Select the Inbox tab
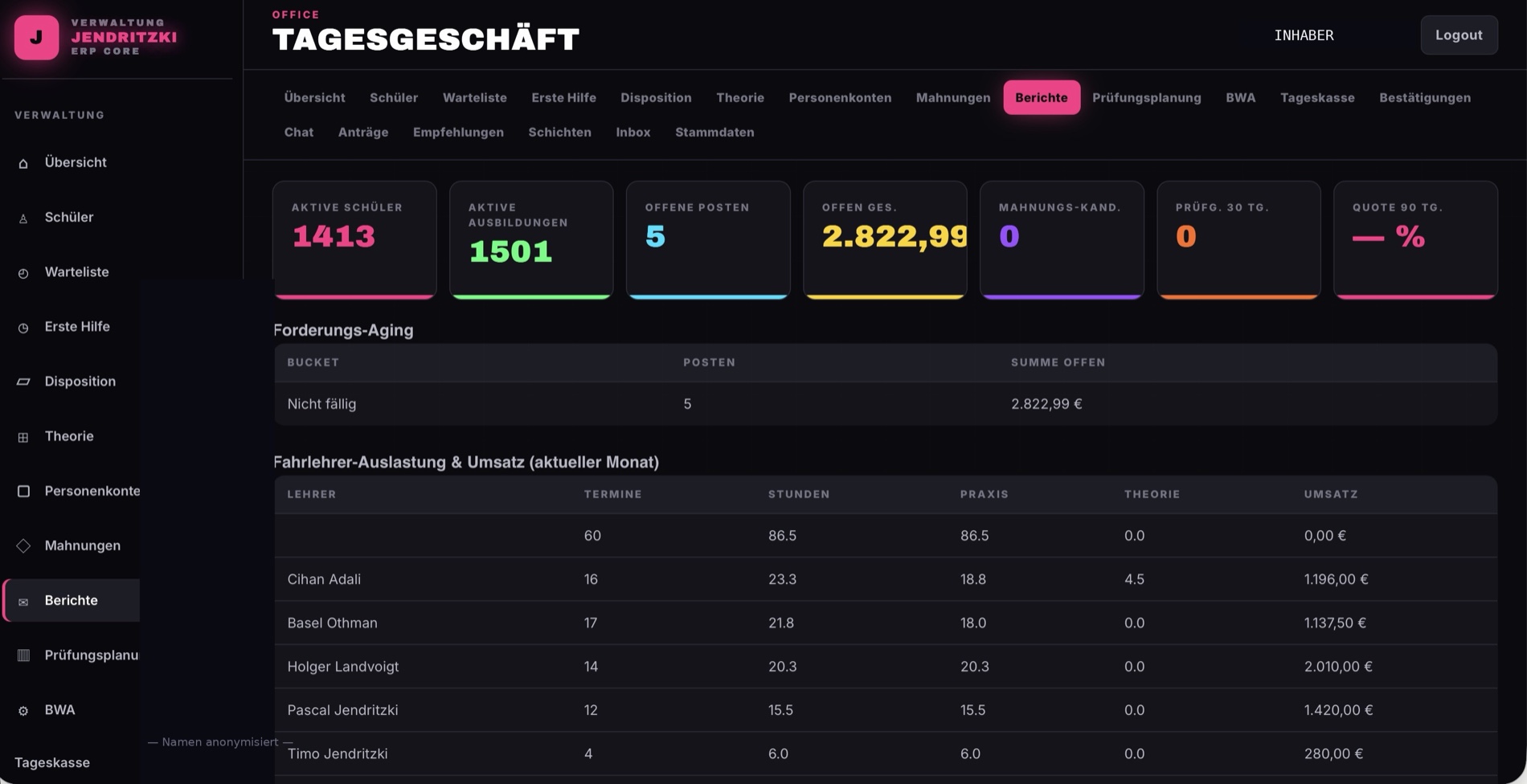Image resolution: width=1527 pixels, height=784 pixels. pyautogui.click(x=633, y=132)
